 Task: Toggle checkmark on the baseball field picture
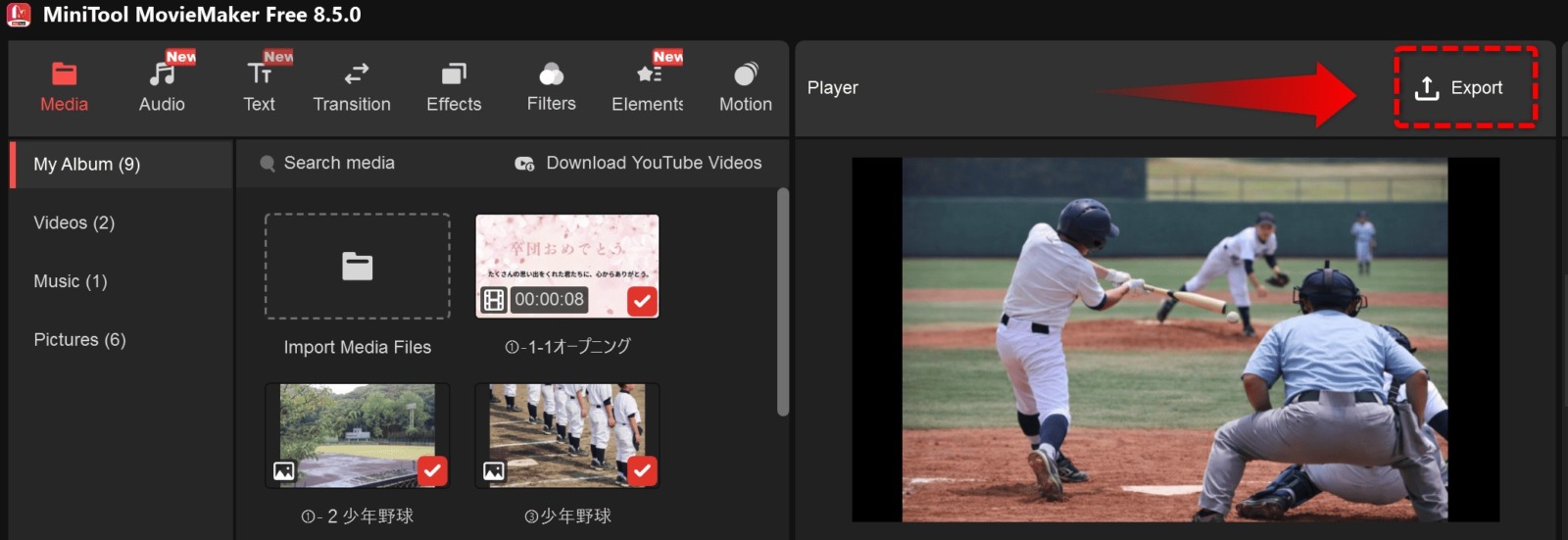(x=432, y=470)
